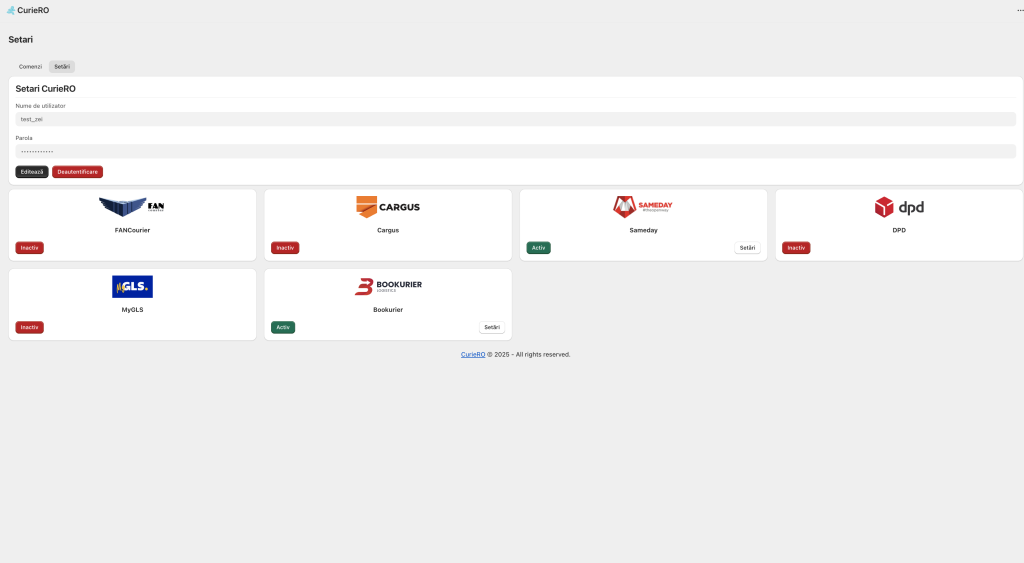The width and height of the screenshot is (1024, 563).
Task: Click the CurieRO app name in header
Action: point(33,10)
